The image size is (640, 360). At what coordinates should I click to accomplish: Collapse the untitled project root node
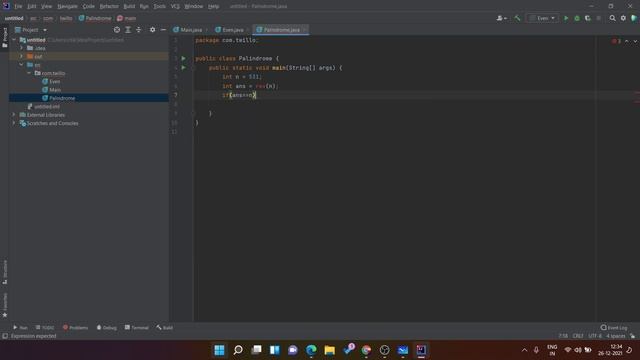pos(14,40)
